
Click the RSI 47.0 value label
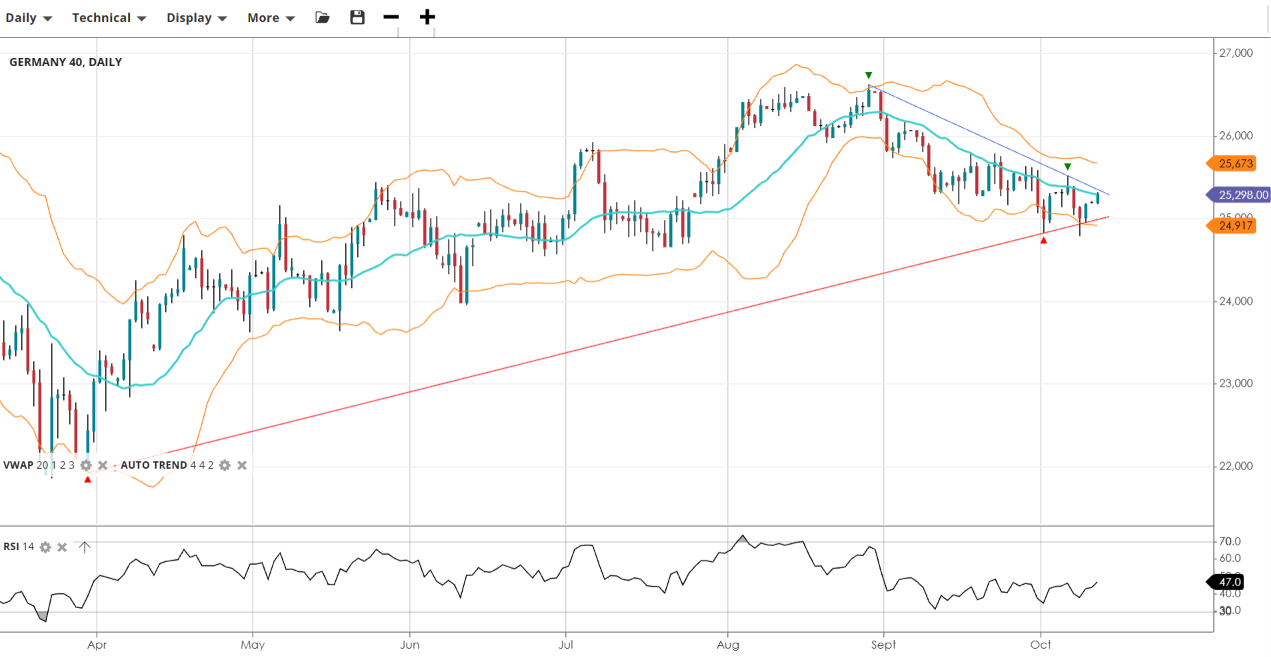(x=1226, y=582)
